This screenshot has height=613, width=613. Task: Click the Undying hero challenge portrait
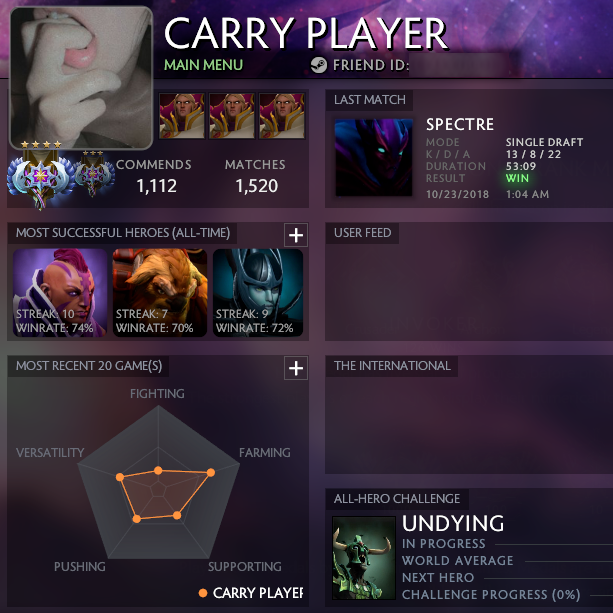(x=364, y=558)
